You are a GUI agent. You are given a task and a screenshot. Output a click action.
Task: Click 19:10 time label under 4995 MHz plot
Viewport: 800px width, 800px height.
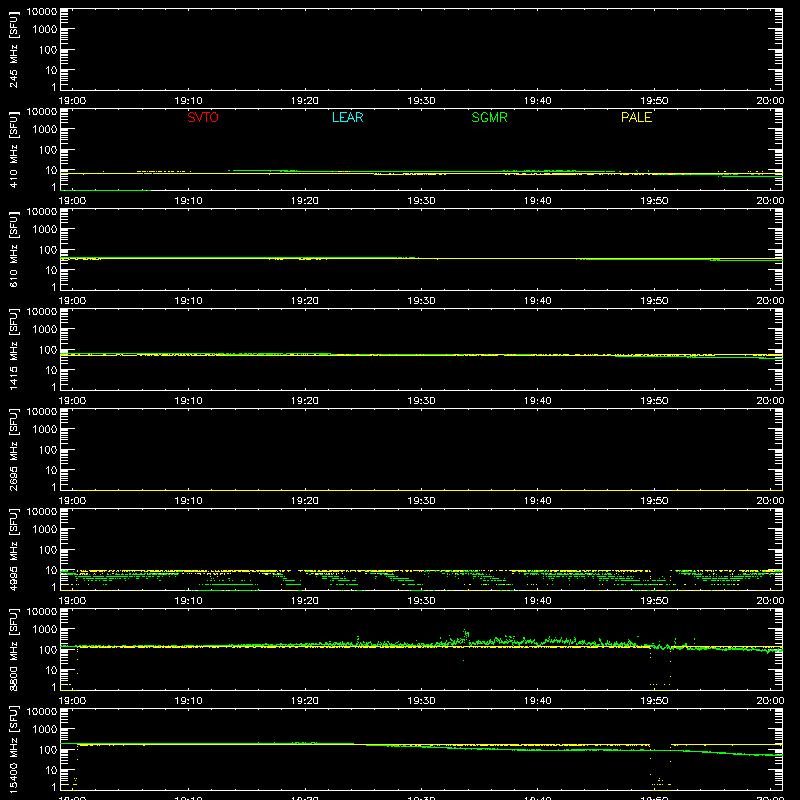tap(188, 601)
